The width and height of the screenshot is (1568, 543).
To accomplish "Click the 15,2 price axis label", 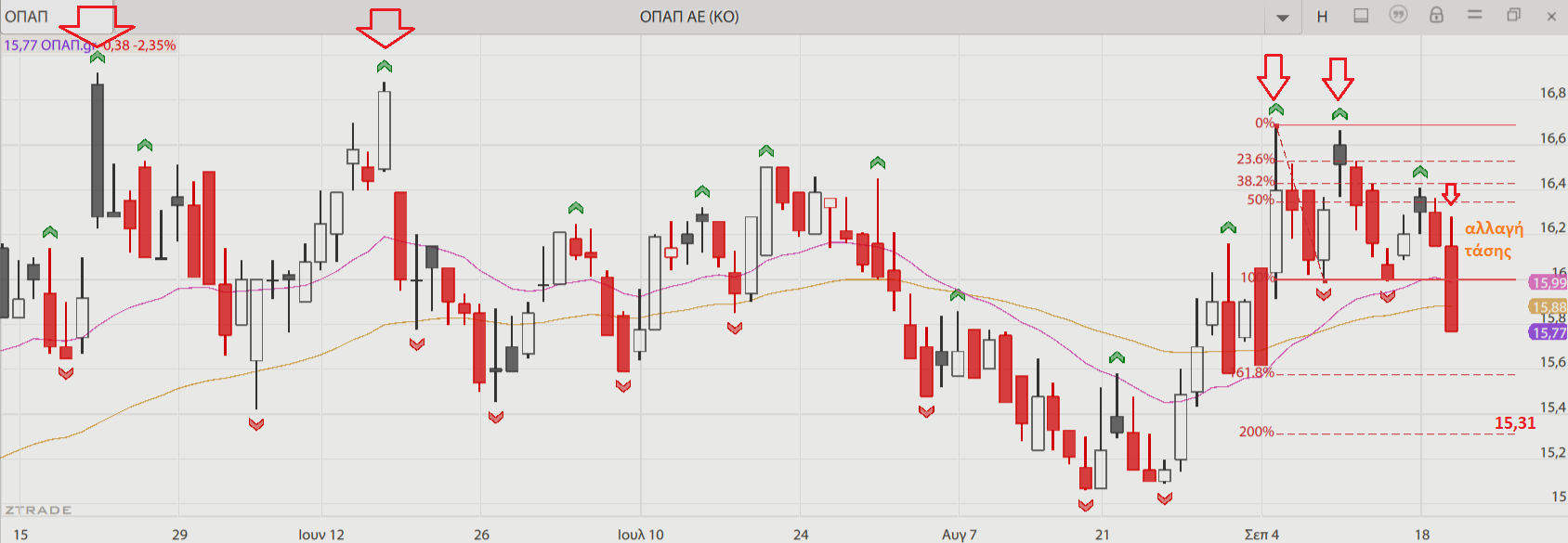I will (x=1553, y=452).
